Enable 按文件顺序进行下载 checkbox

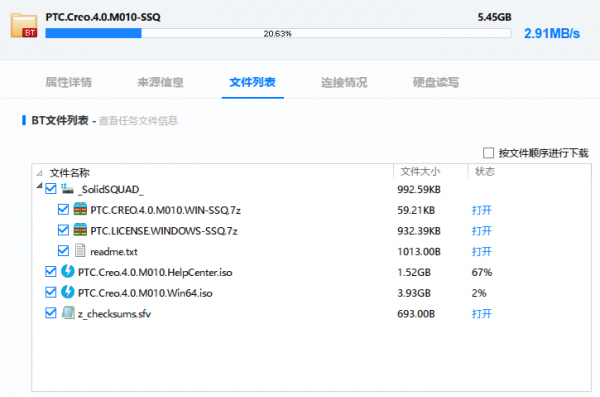click(488, 153)
